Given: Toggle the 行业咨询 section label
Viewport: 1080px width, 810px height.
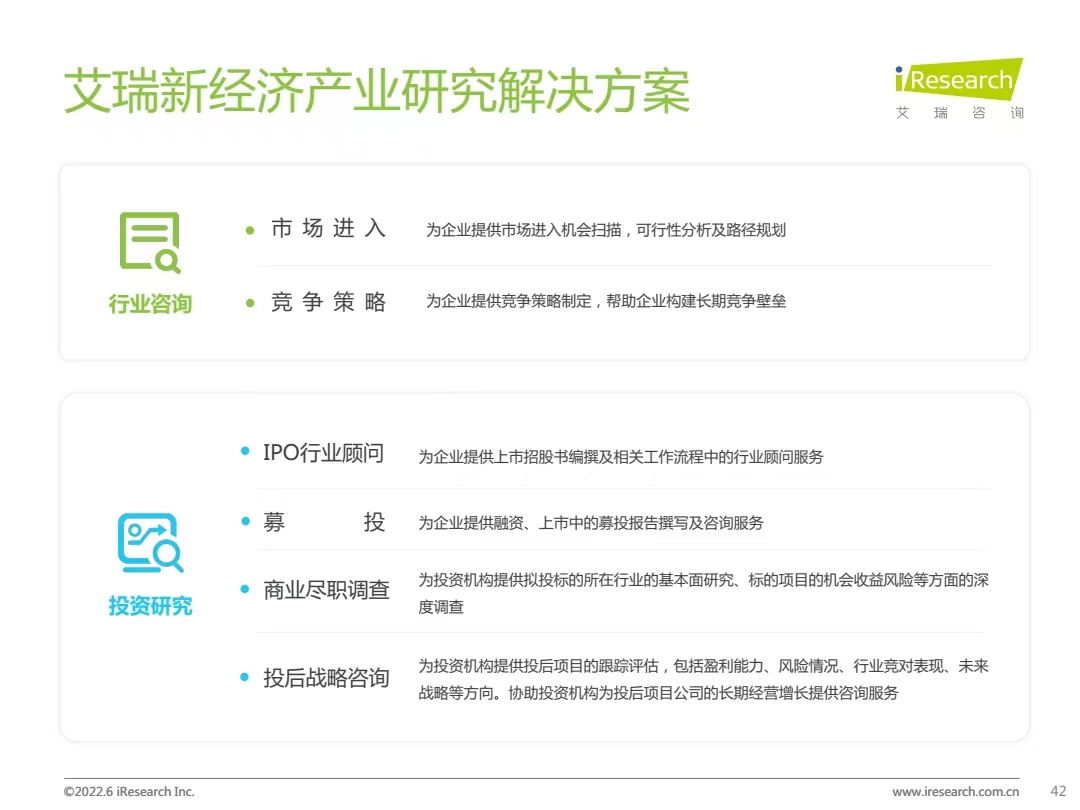Looking at the screenshot, I should tap(149, 304).
